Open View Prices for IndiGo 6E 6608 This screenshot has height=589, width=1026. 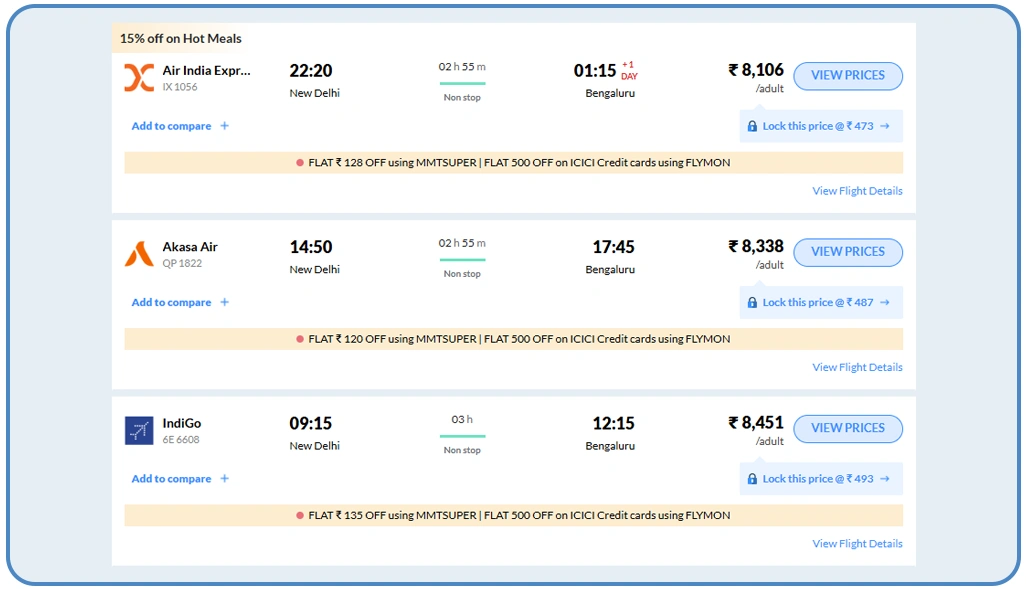tap(847, 429)
